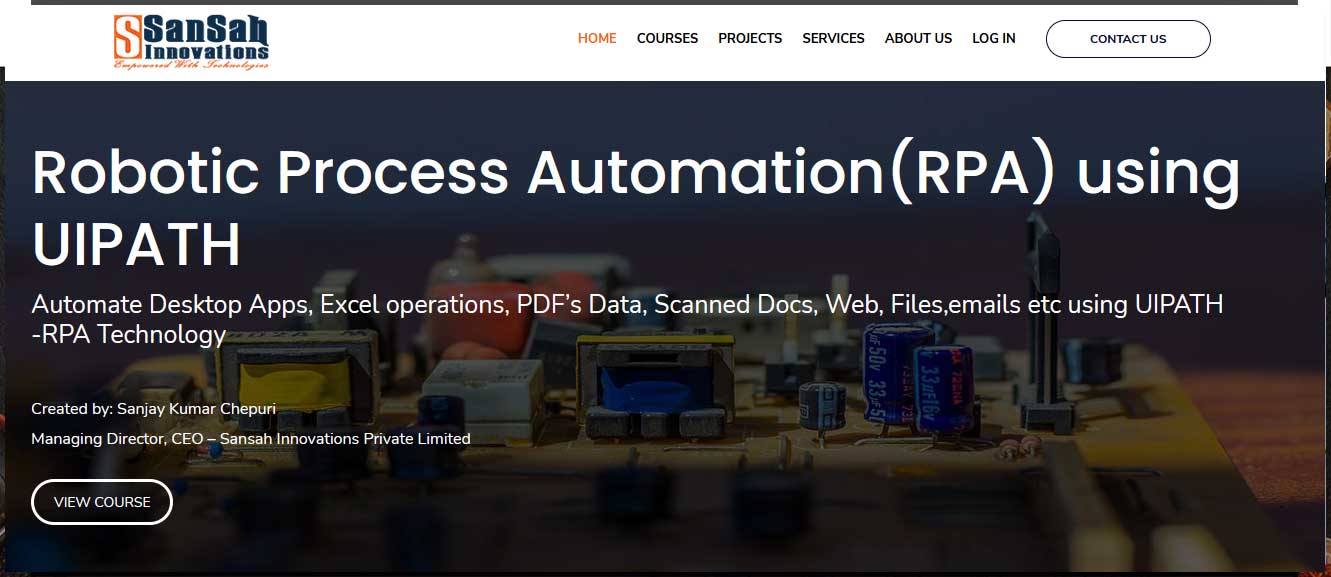
Task: Select SERVICES in the navigation bar
Action: pos(833,38)
